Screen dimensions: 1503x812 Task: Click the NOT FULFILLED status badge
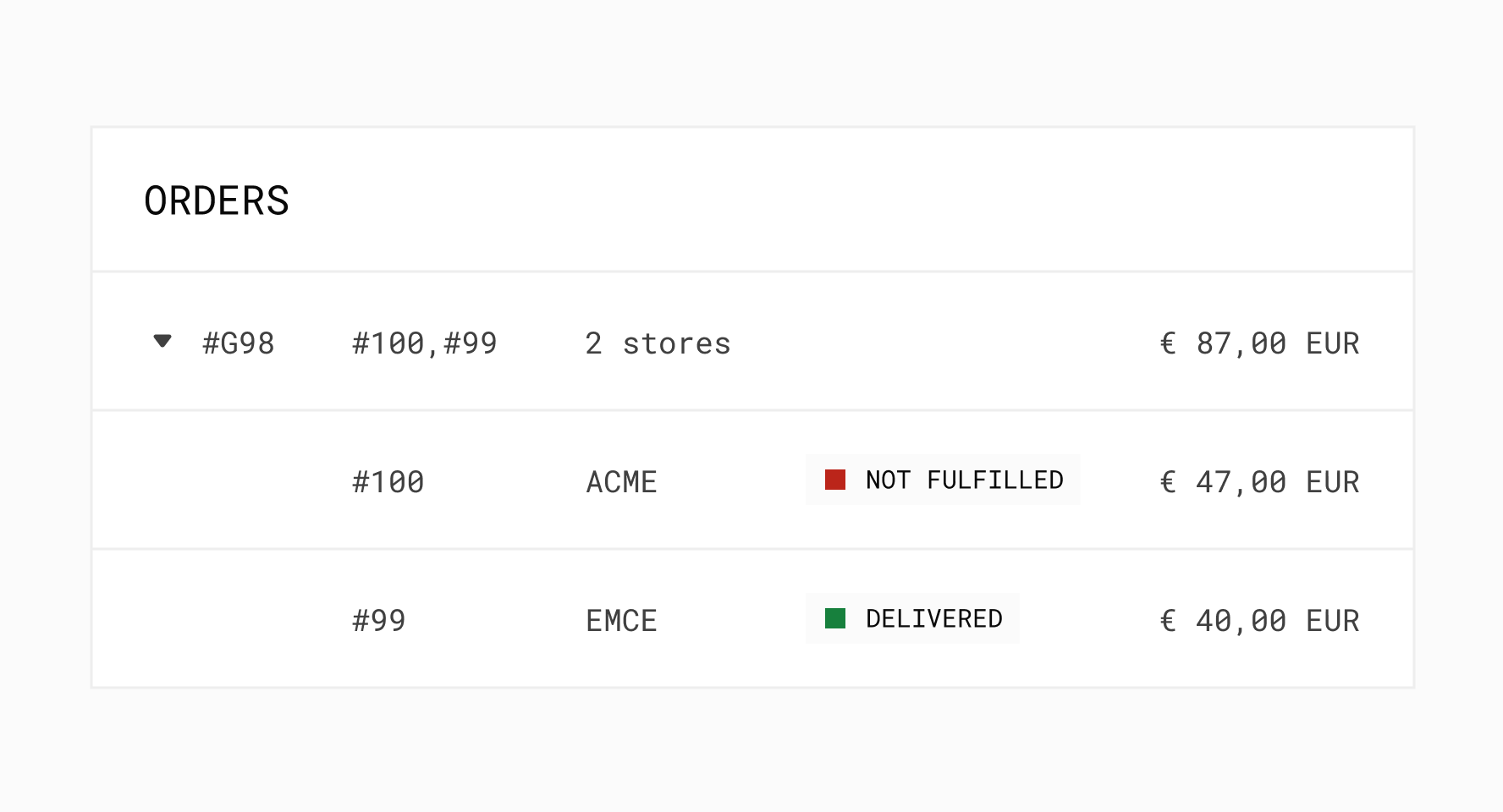943,480
